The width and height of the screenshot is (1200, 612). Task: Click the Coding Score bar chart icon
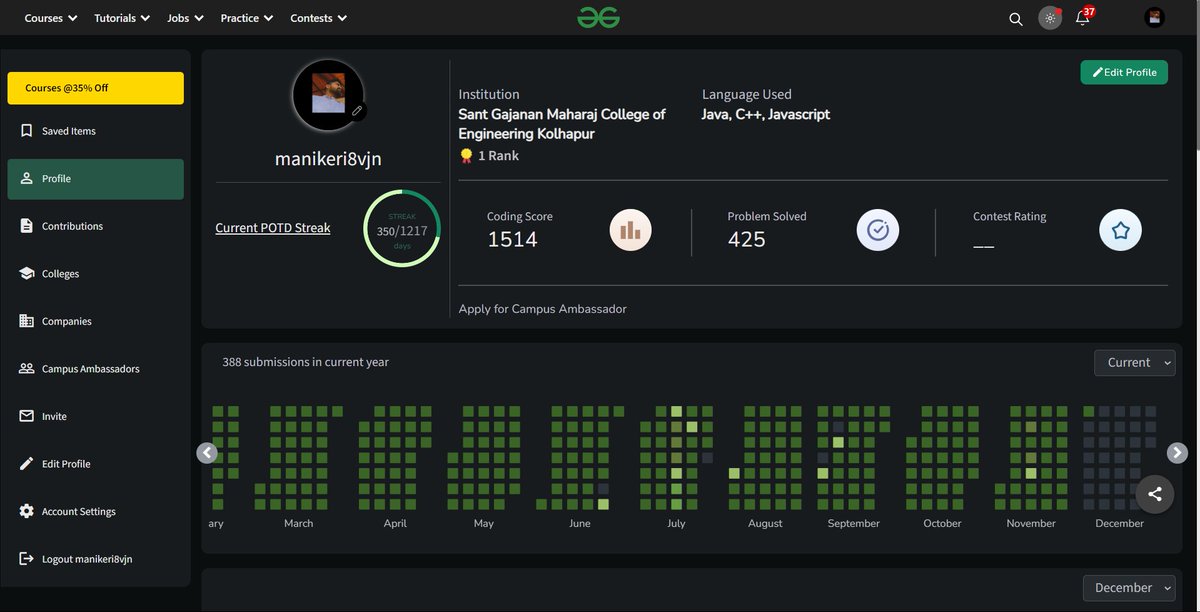(x=630, y=229)
